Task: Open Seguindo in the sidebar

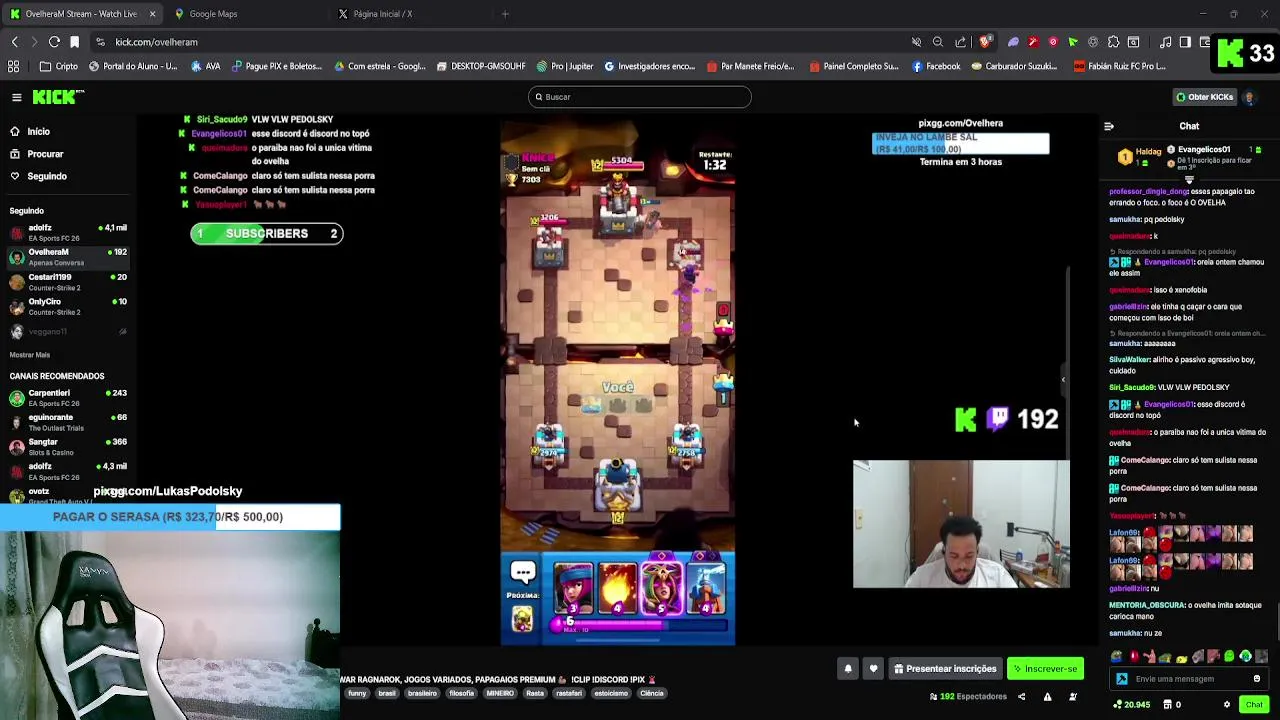Action: tap(47, 176)
